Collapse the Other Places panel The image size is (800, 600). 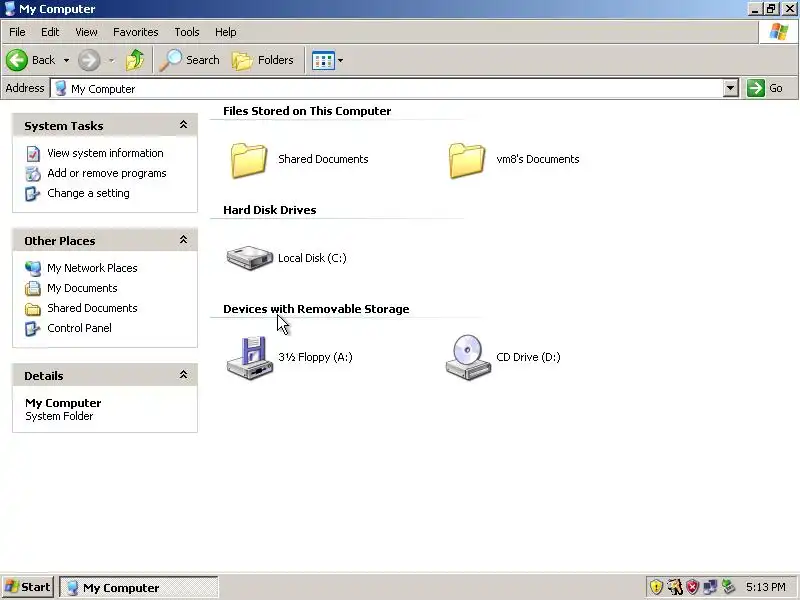tap(183, 240)
